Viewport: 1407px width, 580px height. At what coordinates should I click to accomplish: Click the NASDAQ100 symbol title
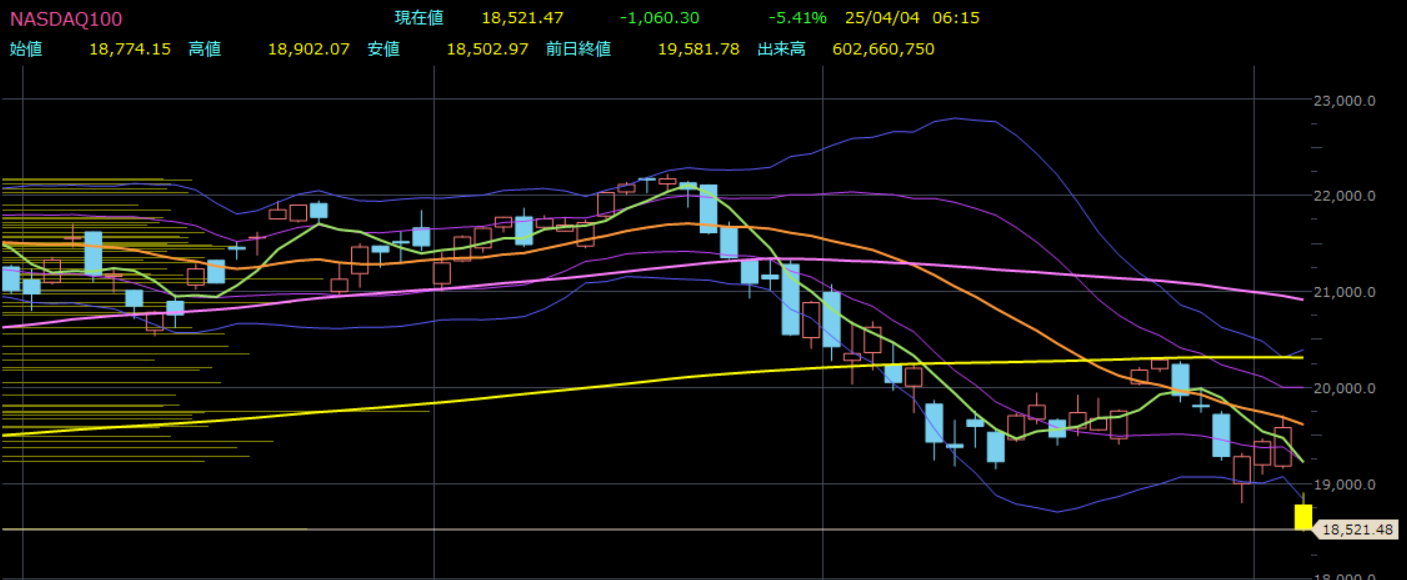tap(66, 19)
